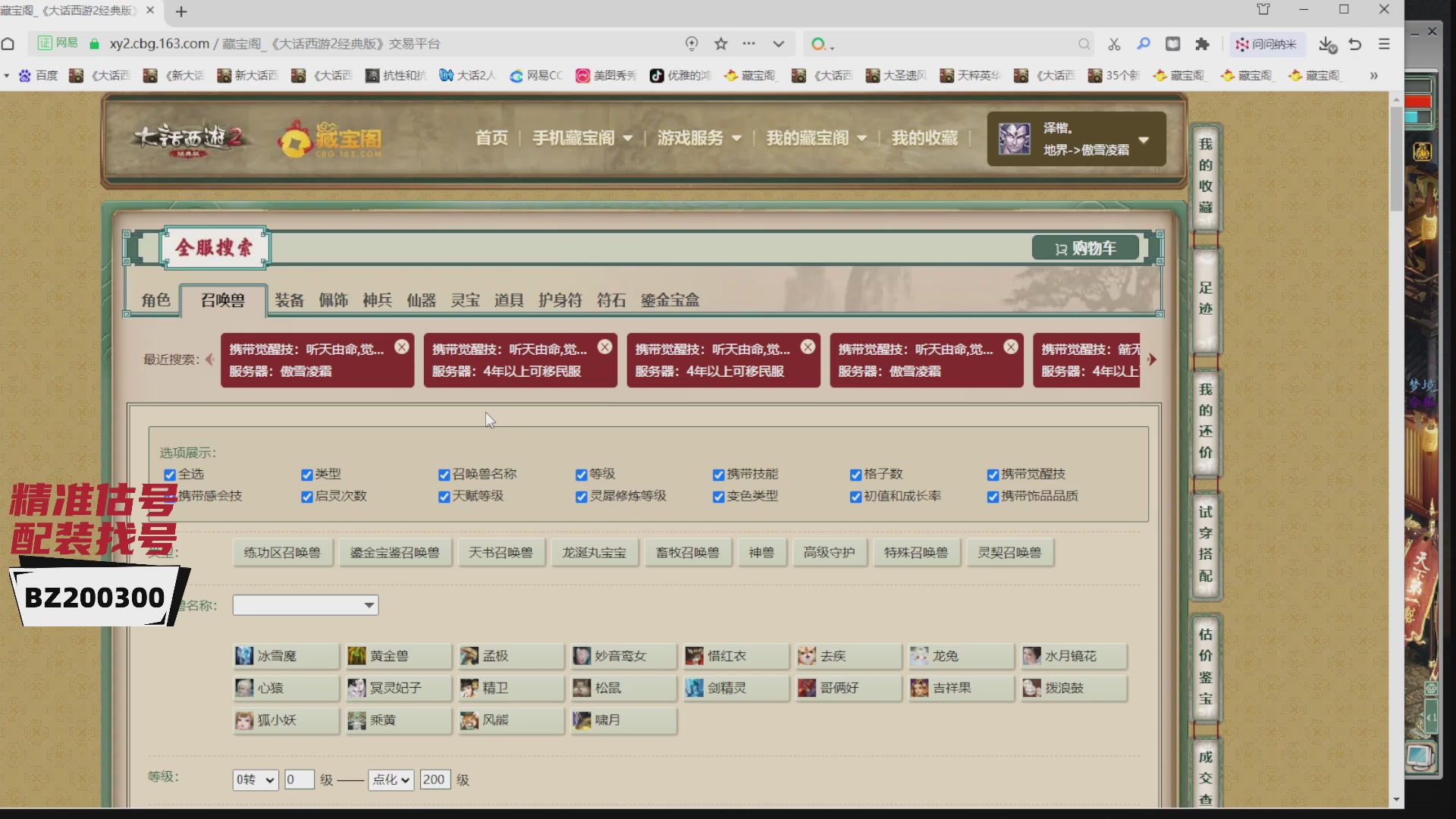Image resolution: width=1456 pixels, height=819 pixels.
Task: Toggle the 全选 checkbox
Action: pos(170,475)
